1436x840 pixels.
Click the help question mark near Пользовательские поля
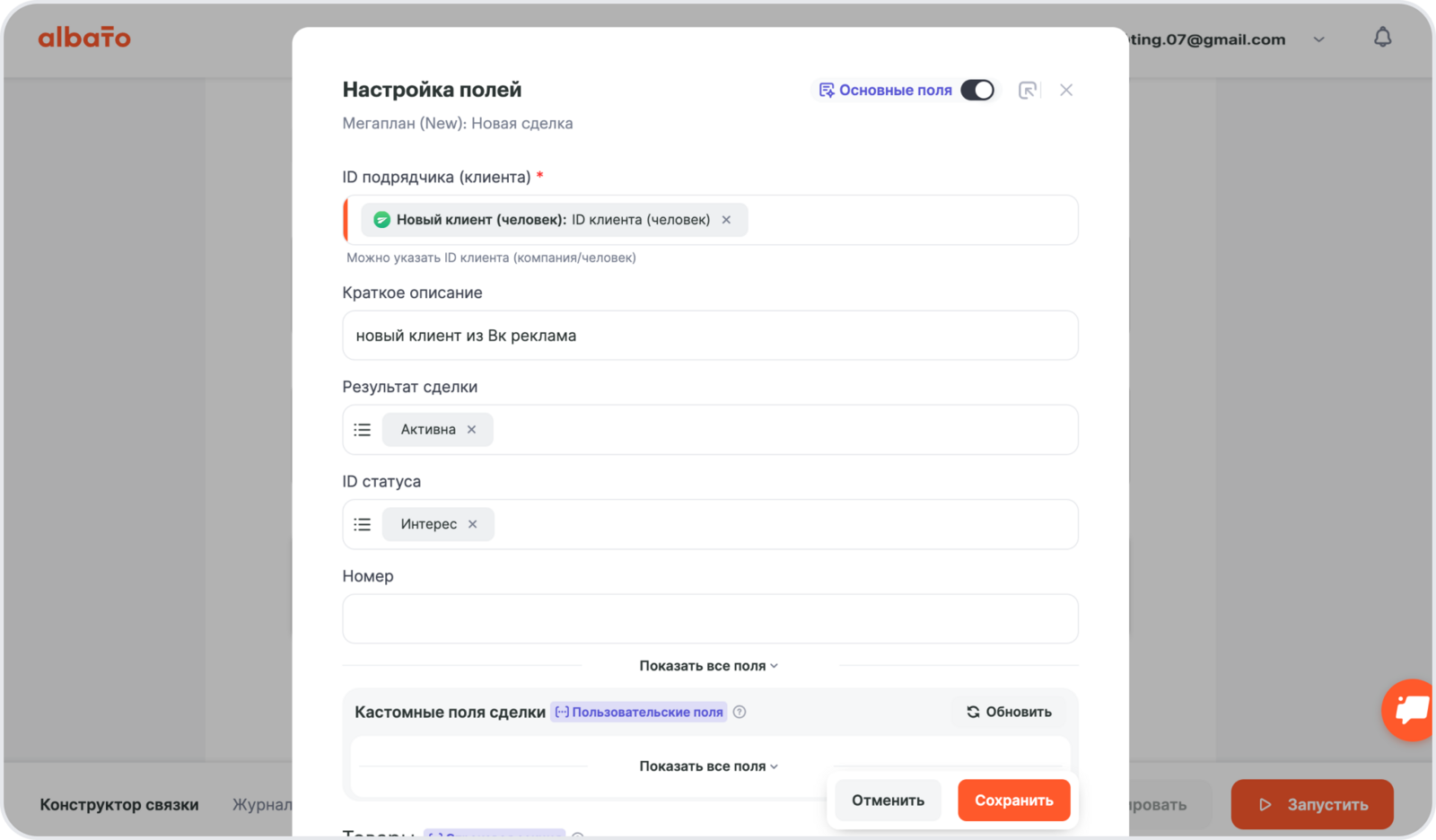[x=740, y=712]
